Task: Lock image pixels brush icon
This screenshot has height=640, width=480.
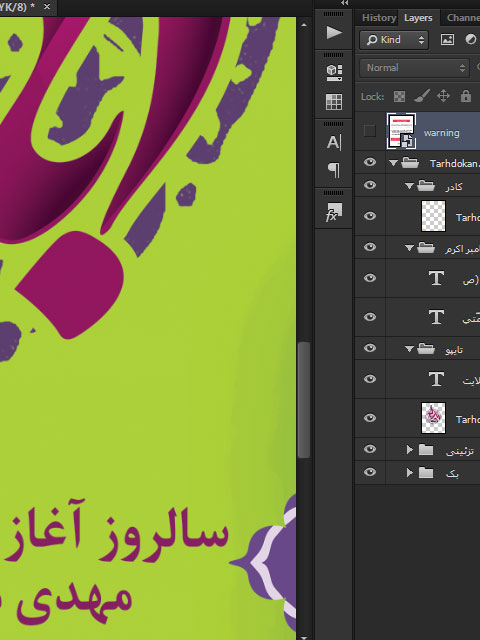Action: click(422, 96)
